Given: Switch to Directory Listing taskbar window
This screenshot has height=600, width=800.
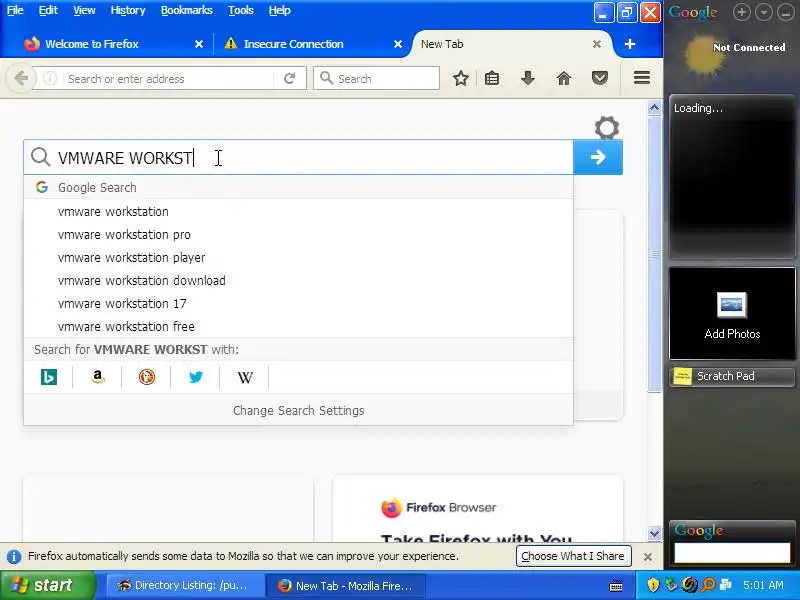Looking at the screenshot, I should 185,586.
